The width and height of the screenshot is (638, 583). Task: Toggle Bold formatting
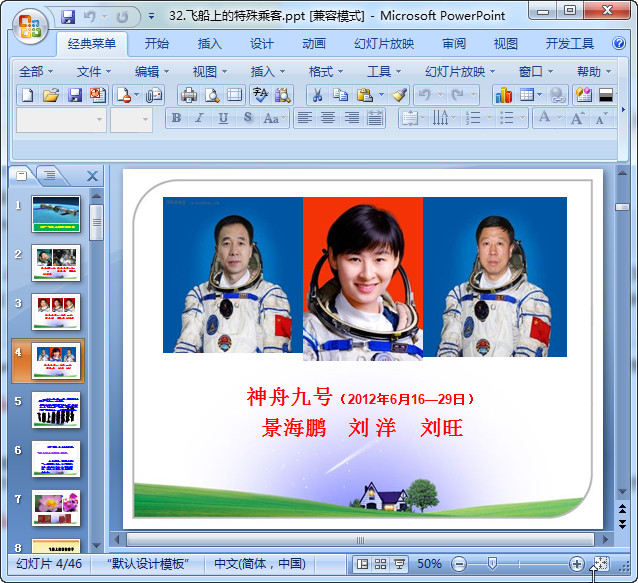[x=176, y=118]
